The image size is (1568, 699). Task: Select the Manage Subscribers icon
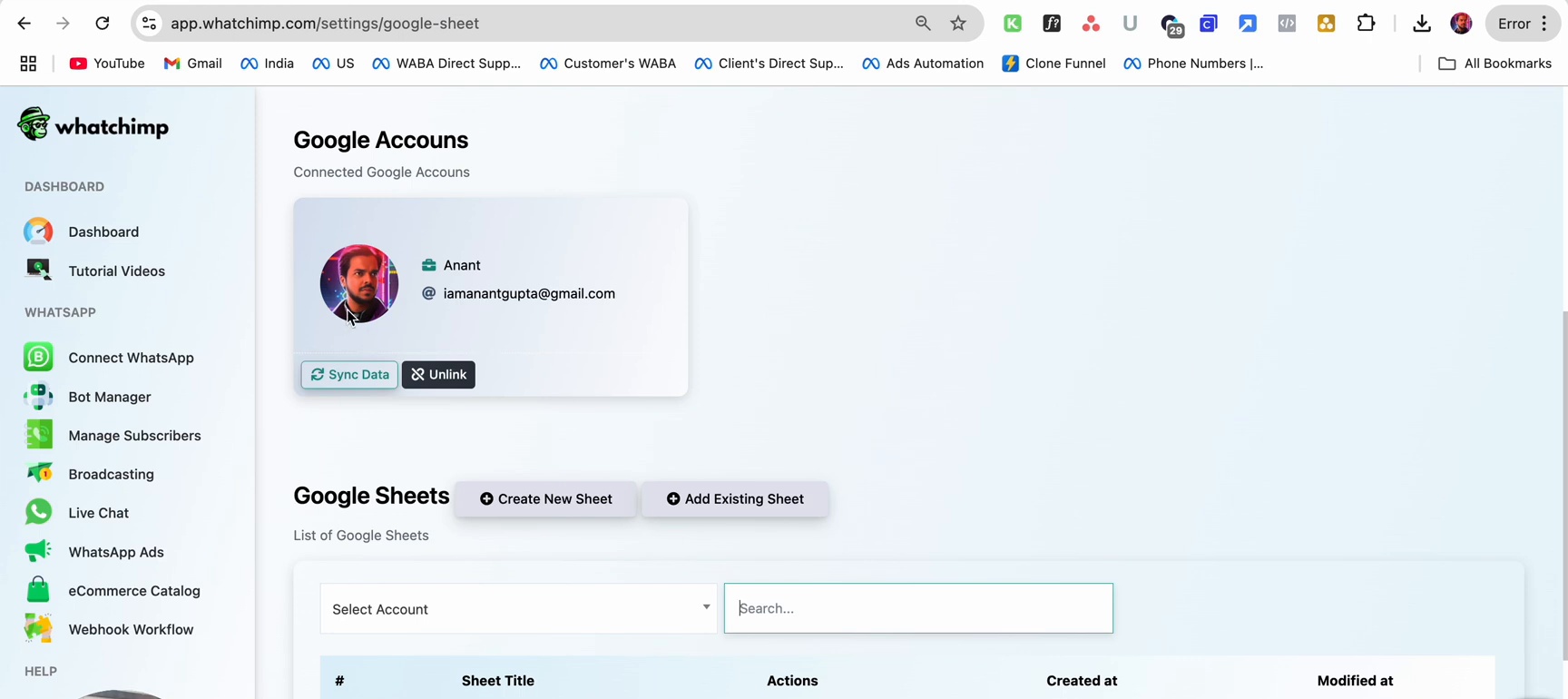pyautogui.click(x=38, y=436)
